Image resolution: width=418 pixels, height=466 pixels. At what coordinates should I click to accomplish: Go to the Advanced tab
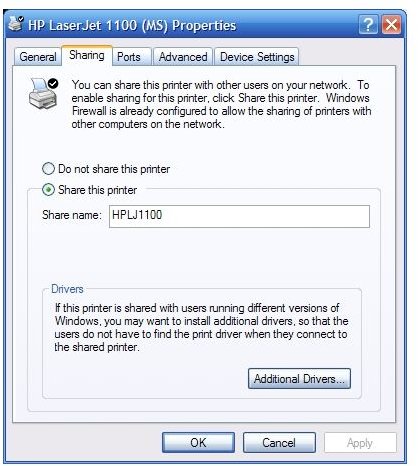pos(183,57)
